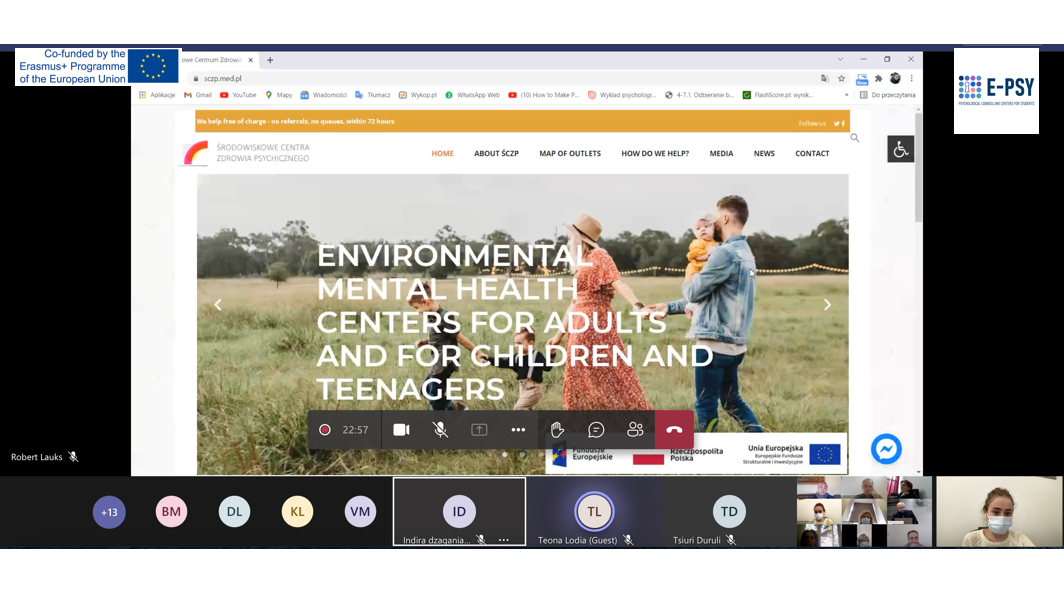Viewport: 1064px width, 590px height.
Task: Open the conference room video grid tile
Action: tap(864, 511)
